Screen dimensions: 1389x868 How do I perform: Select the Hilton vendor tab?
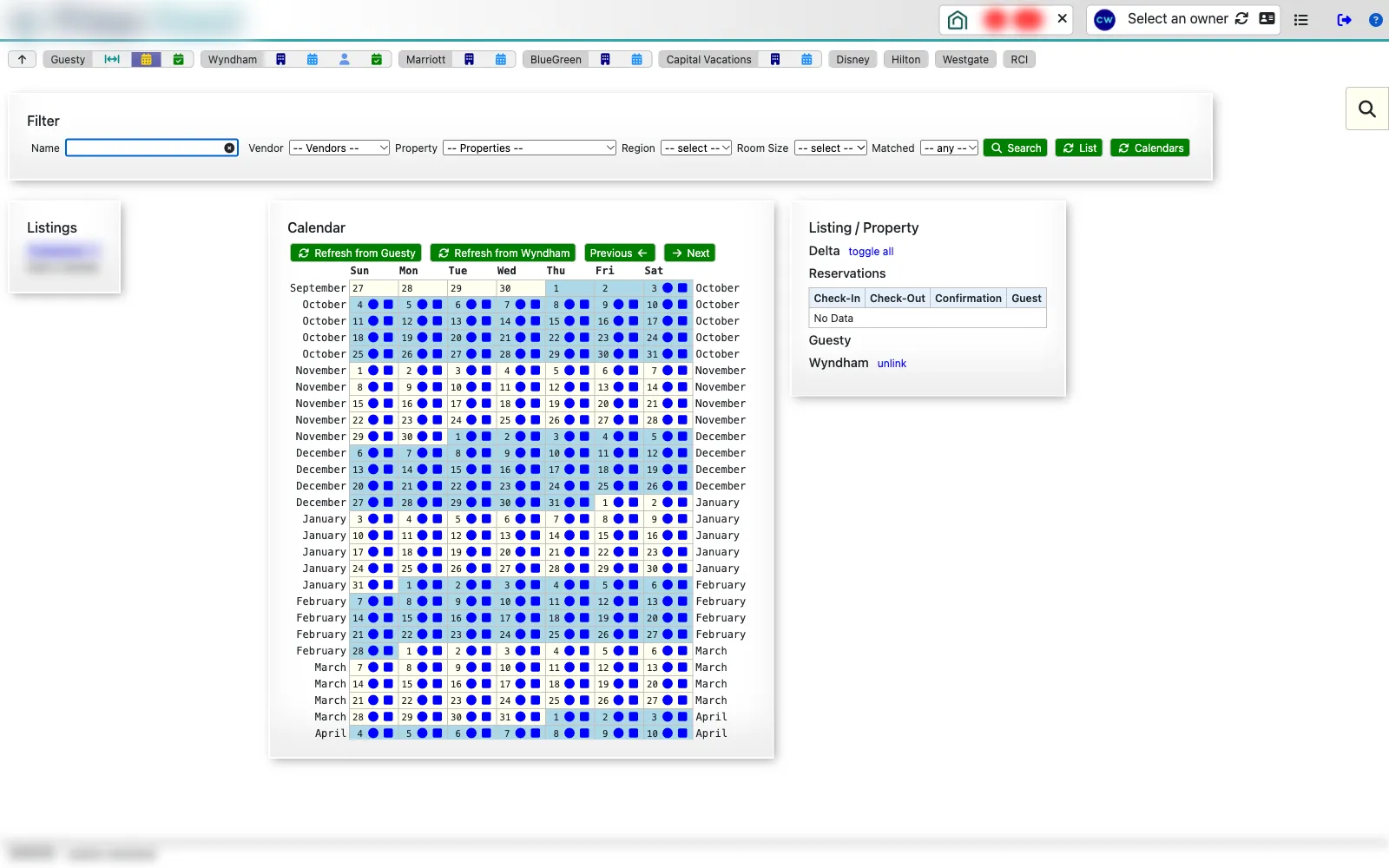pyautogui.click(x=905, y=59)
